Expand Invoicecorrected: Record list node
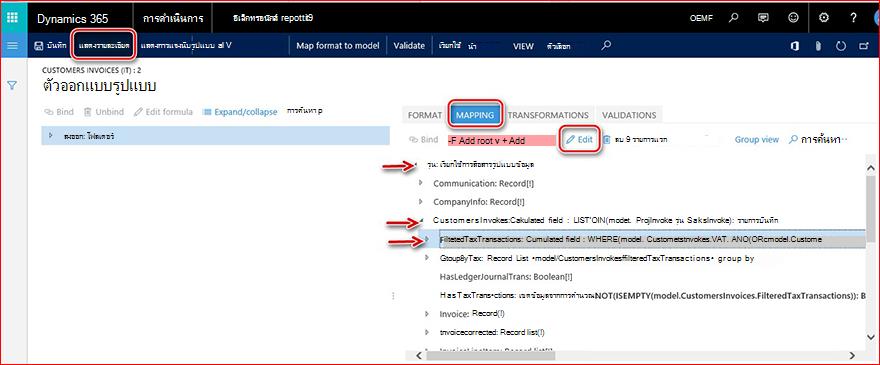 point(428,332)
